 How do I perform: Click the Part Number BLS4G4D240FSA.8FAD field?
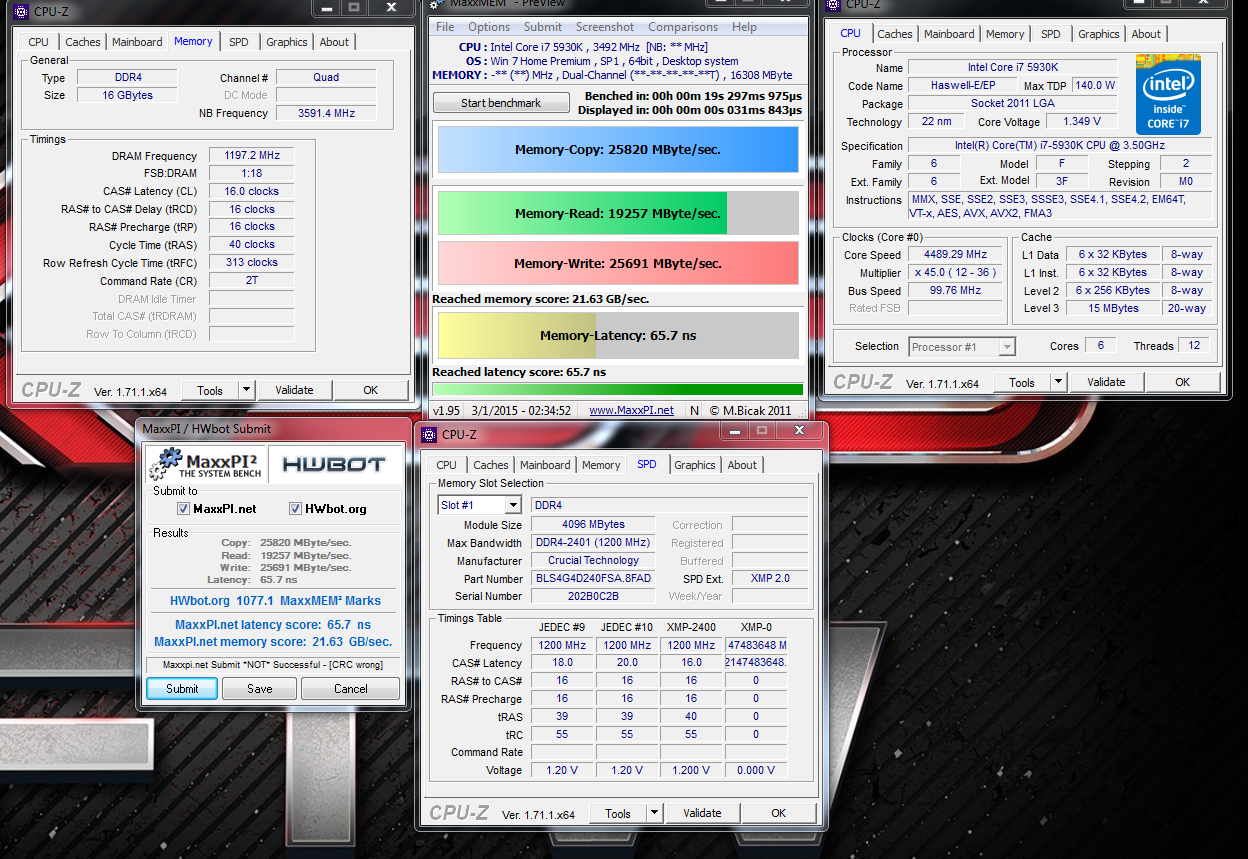[593, 579]
